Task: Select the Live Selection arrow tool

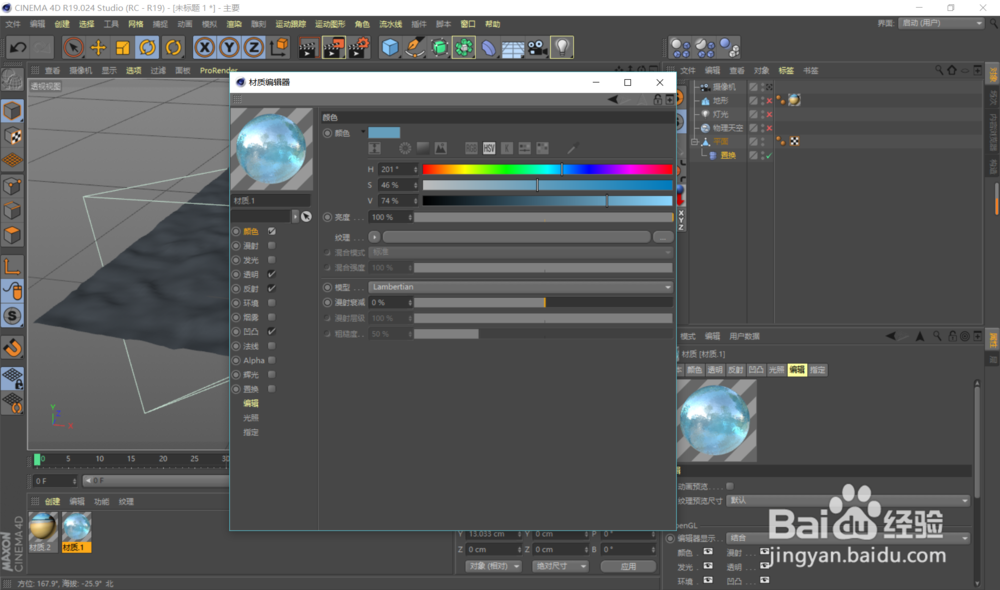Action: 73,47
